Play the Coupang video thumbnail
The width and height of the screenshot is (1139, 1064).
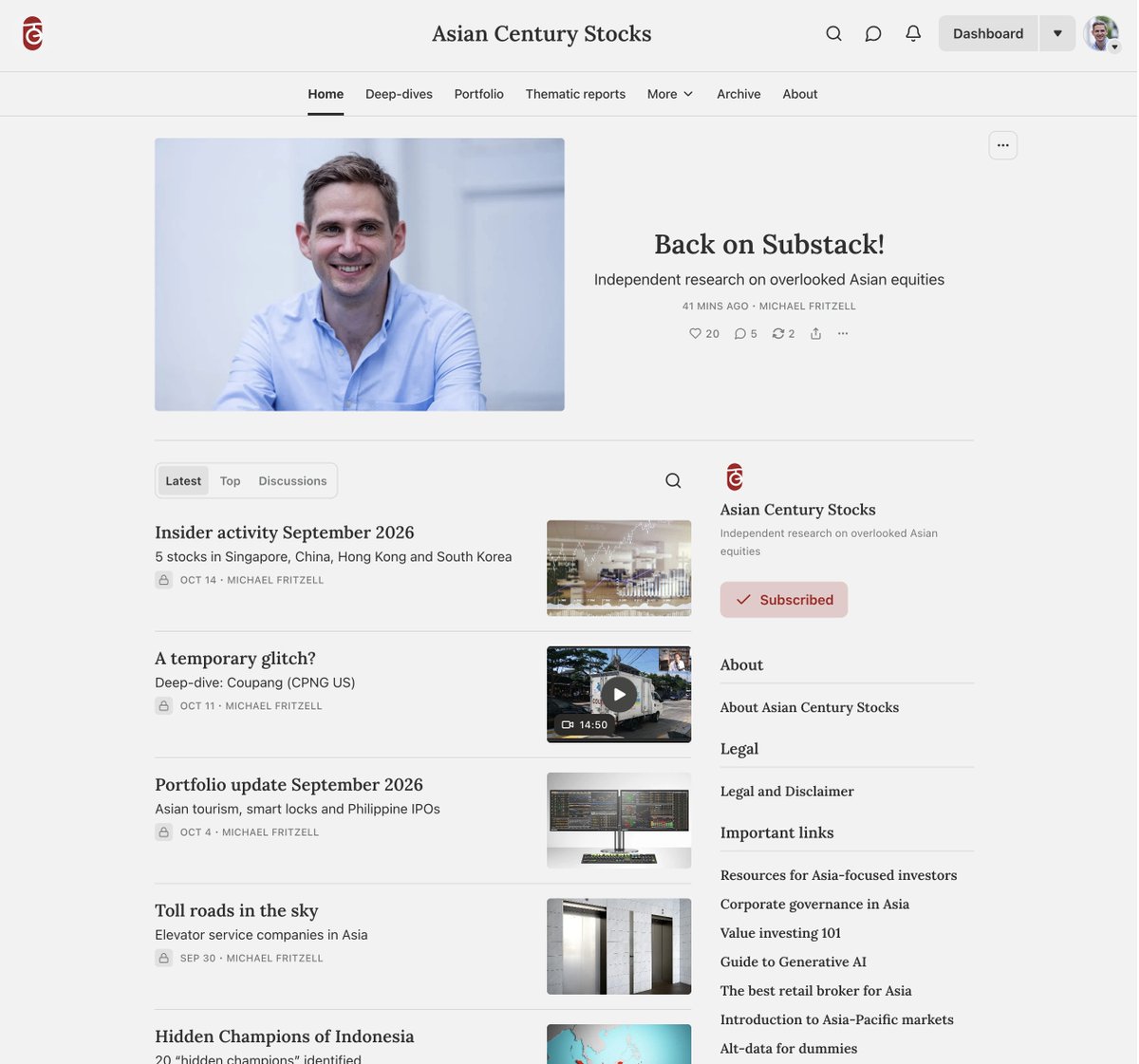619,694
